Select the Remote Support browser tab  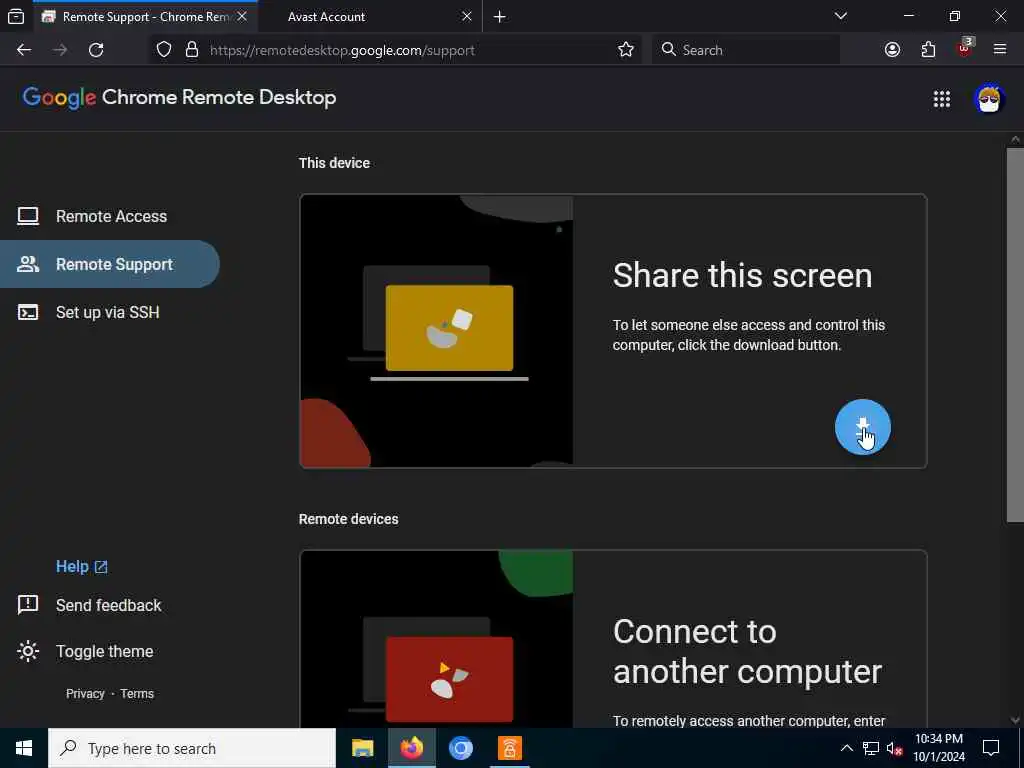click(145, 17)
